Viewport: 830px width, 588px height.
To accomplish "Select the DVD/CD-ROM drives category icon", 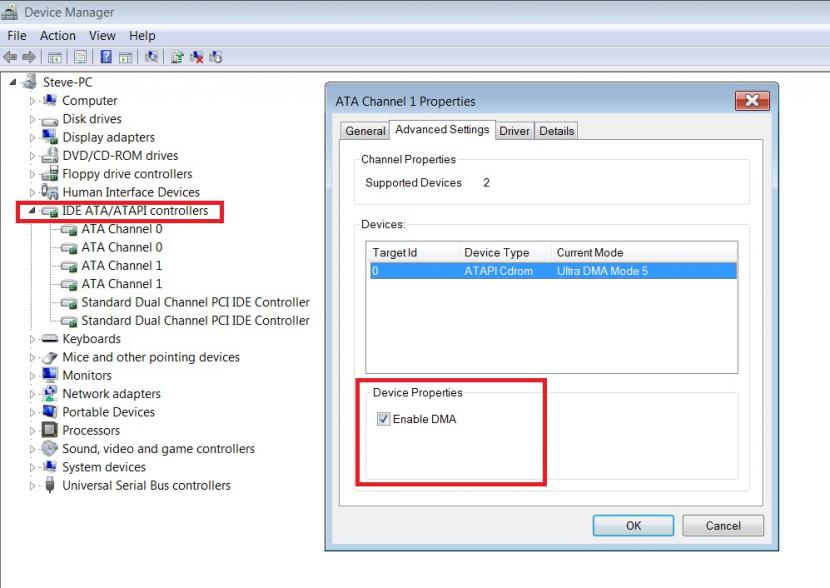I will click(50, 155).
